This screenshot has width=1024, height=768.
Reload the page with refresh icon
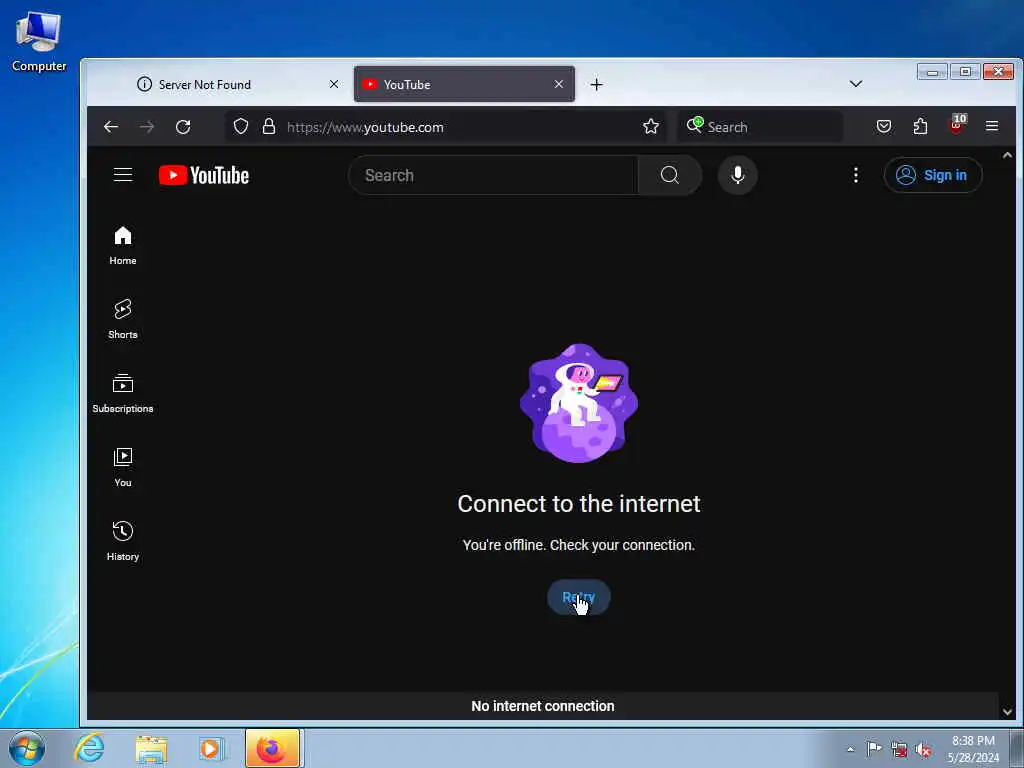pyautogui.click(x=183, y=127)
